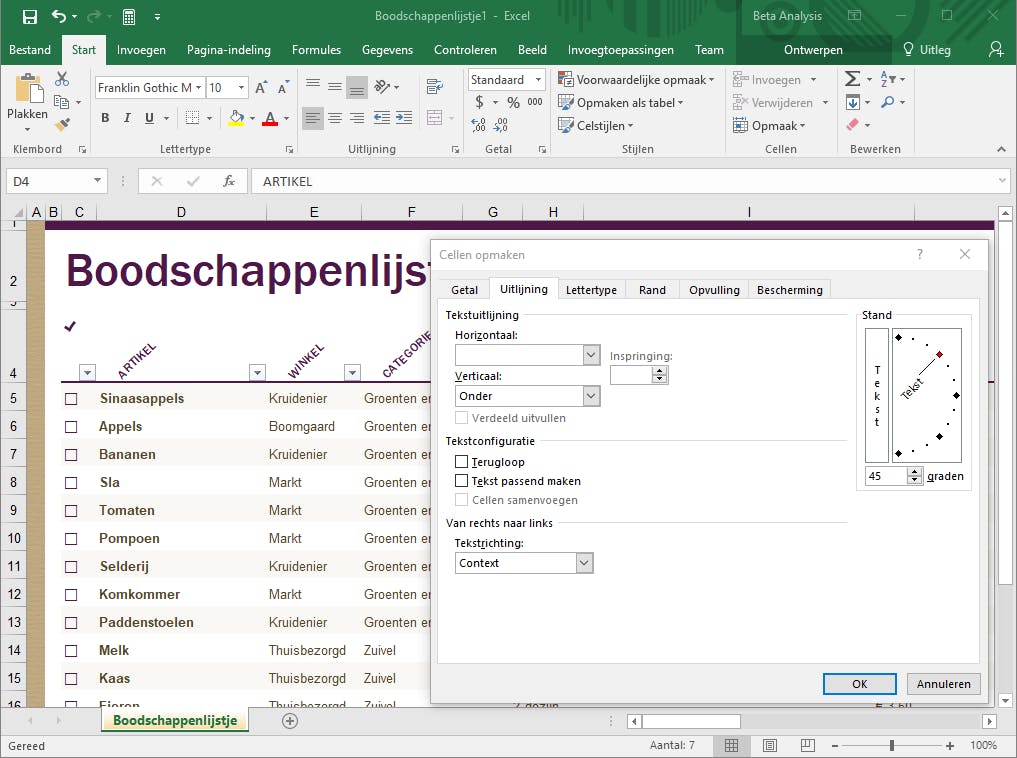Enable the Terugloop checkbox
1017x758 pixels.
(x=462, y=462)
